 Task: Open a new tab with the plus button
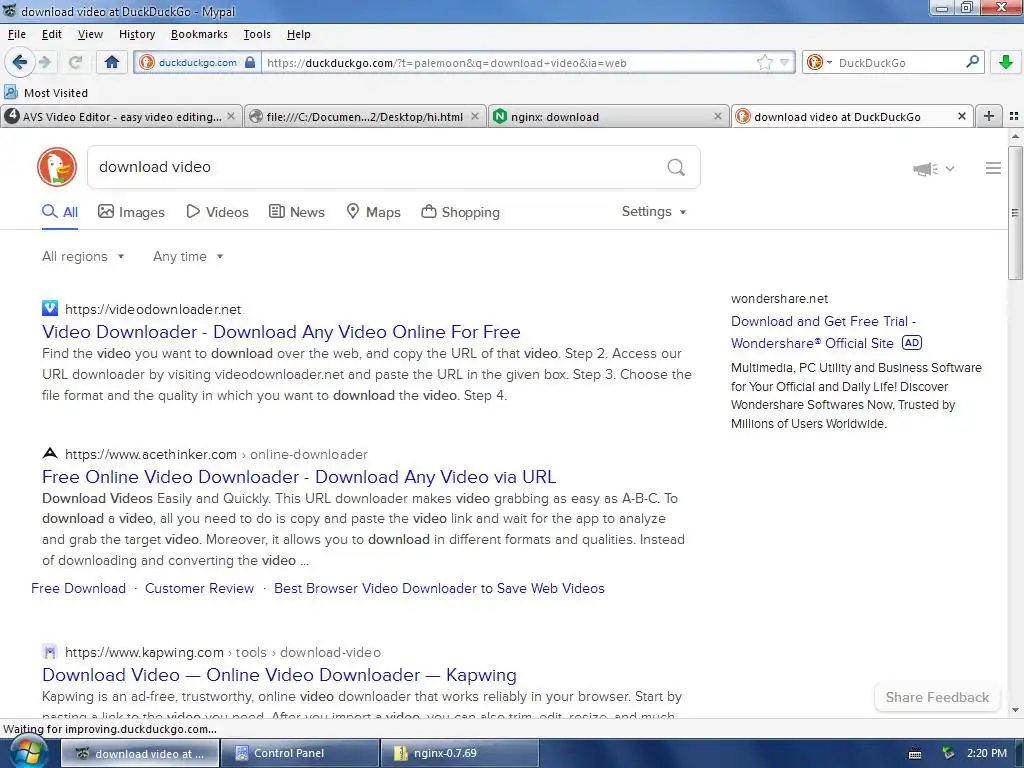(x=989, y=116)
